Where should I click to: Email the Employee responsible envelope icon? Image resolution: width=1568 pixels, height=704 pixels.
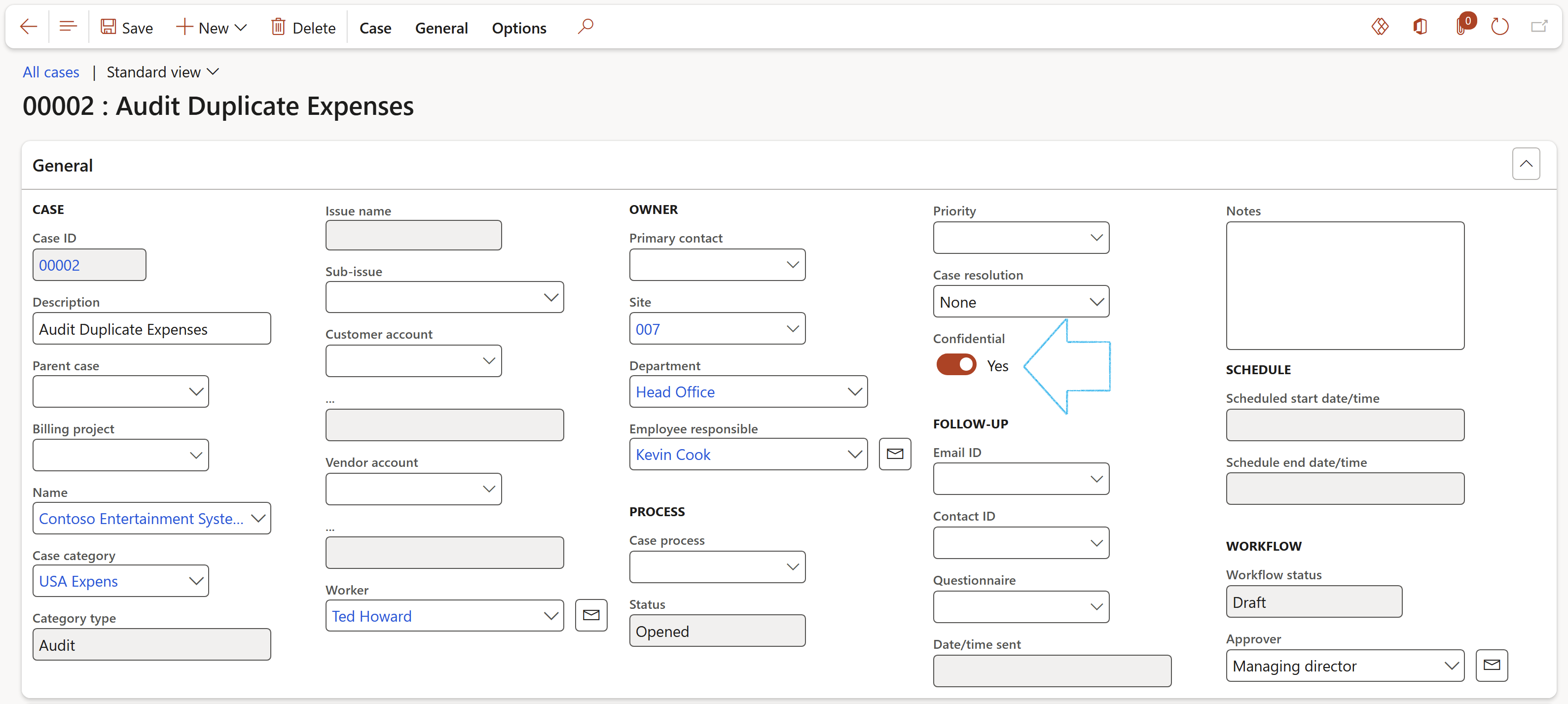click(894, 454)
